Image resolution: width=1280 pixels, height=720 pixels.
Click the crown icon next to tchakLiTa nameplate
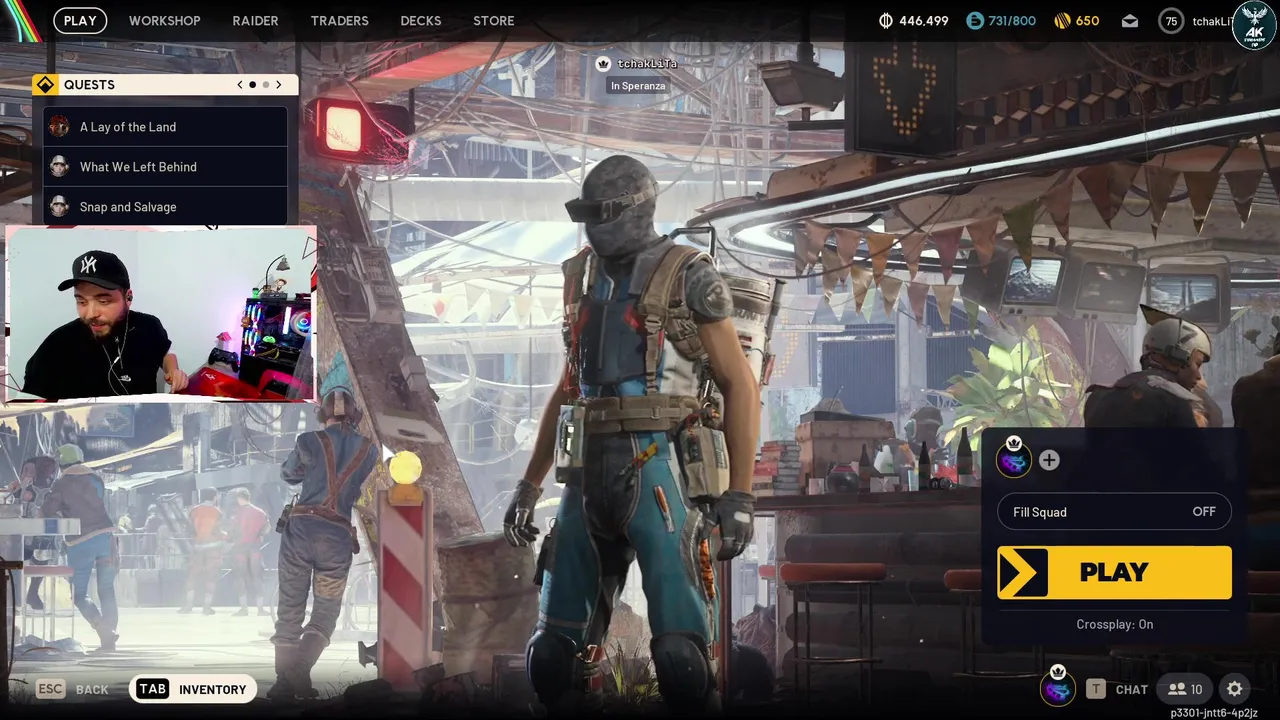[x=603, y=64]
